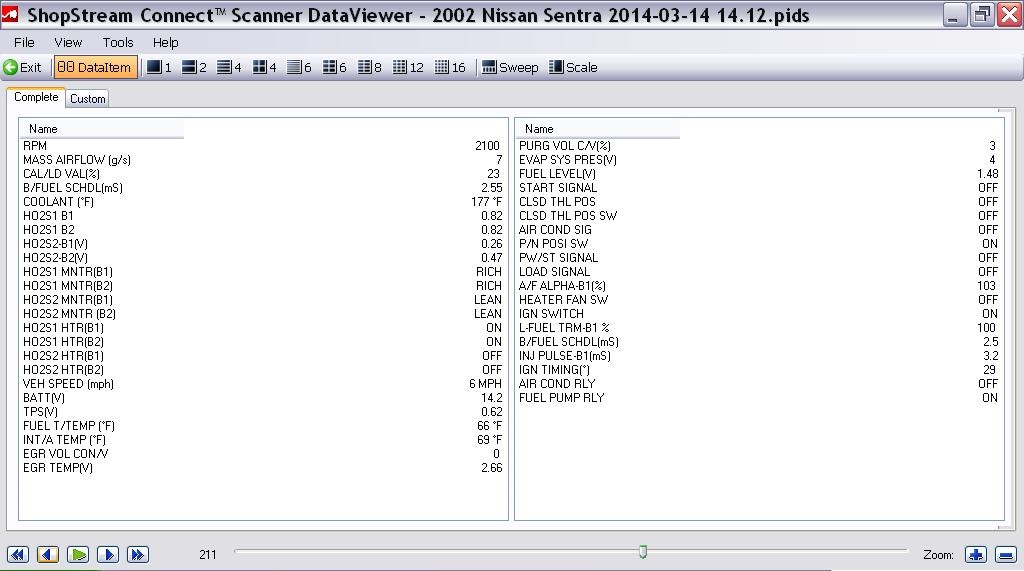Image resolution: width=1024 pixels, height=571 pixels.
Task: Select the HO2S2 MNTR (B2) row
Action: point(263,314)
